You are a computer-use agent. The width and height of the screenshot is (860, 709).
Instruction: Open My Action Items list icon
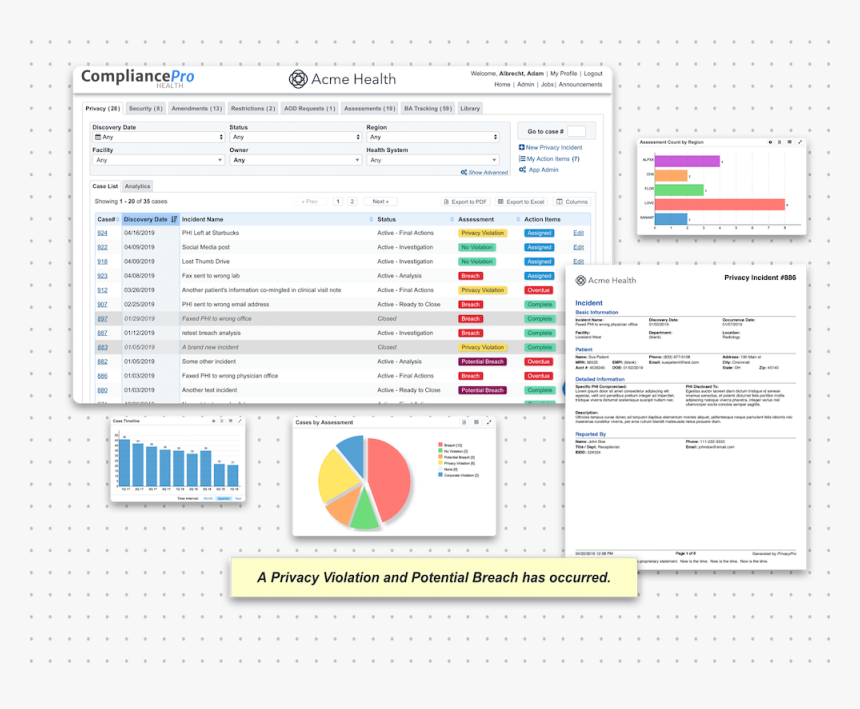pos(522,158)
